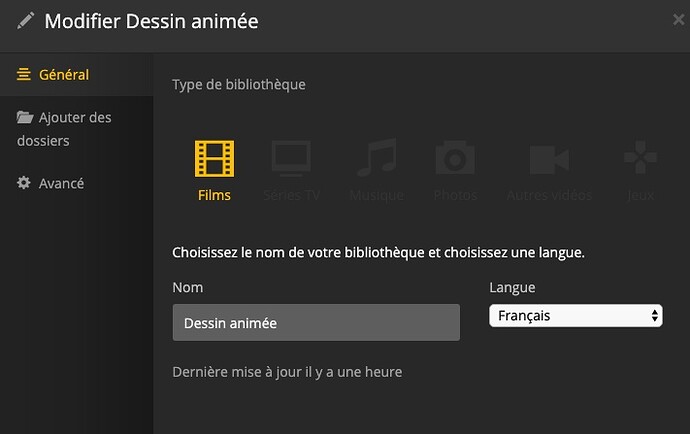690x434 pixels.
Task: Select the Photos camera icon
Action: (455, 159)
